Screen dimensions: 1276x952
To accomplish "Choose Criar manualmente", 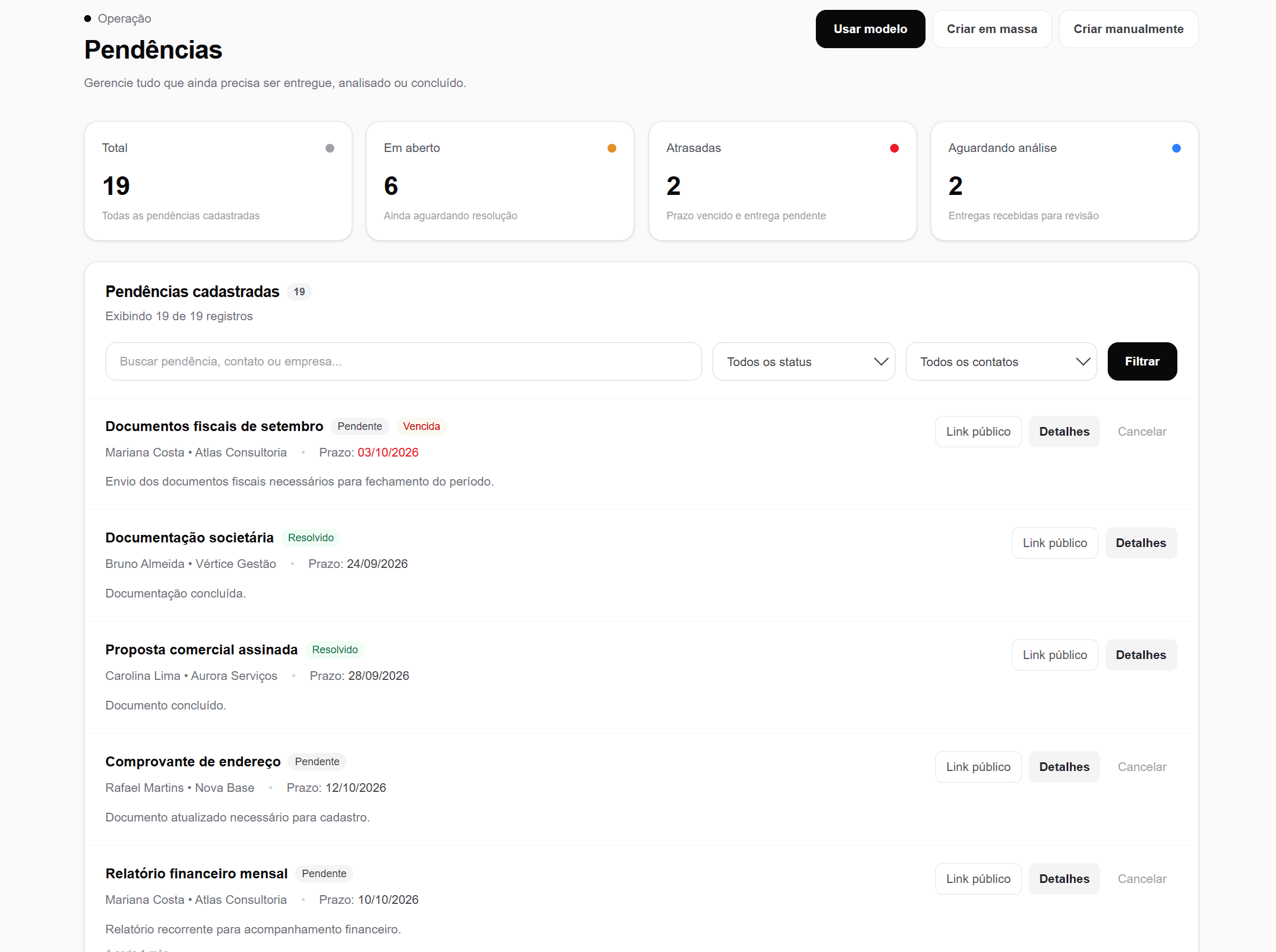I will click(1128, 29).
